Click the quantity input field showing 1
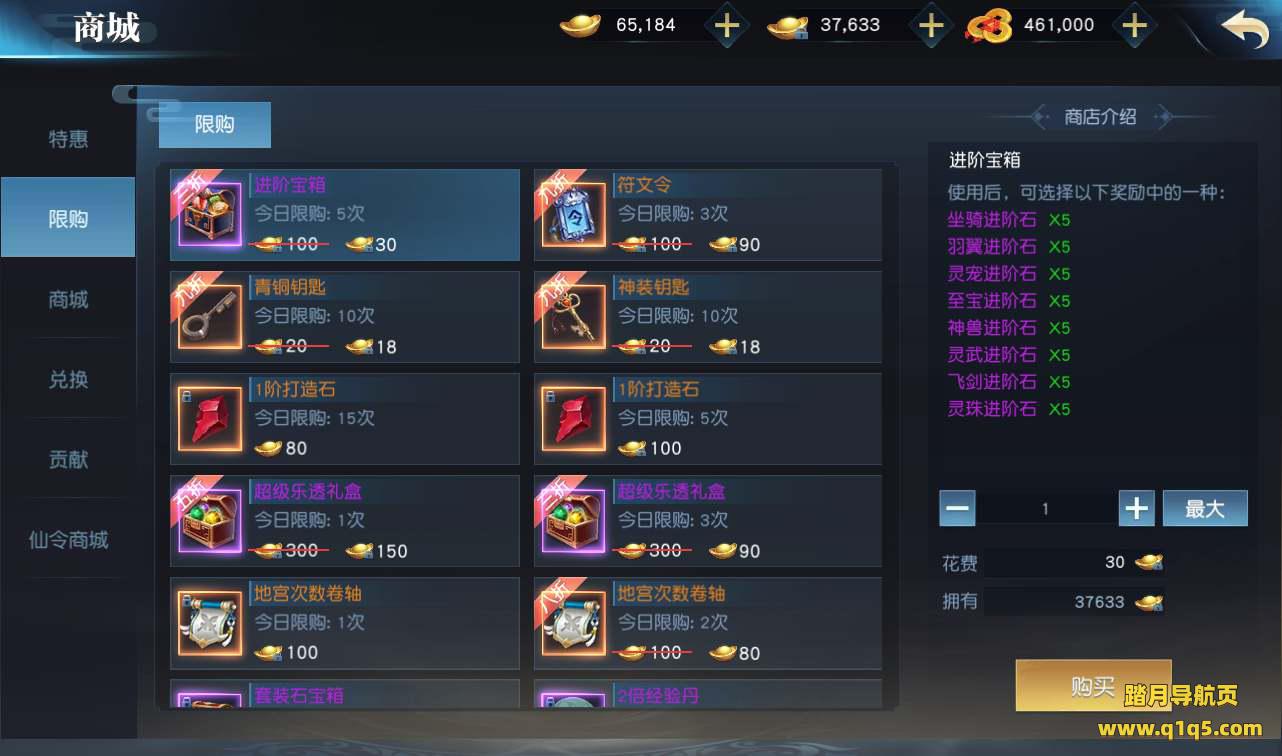Screen dimensions: 1282x756 [x=1046, y=508]
